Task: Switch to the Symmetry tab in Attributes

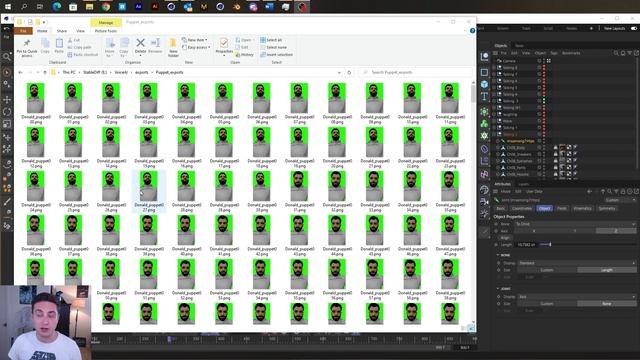Action: click(x=607, y=209)
